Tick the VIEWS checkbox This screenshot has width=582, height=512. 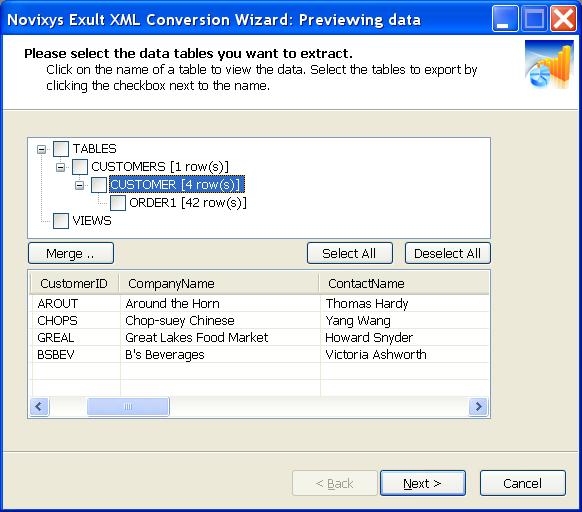61,221
